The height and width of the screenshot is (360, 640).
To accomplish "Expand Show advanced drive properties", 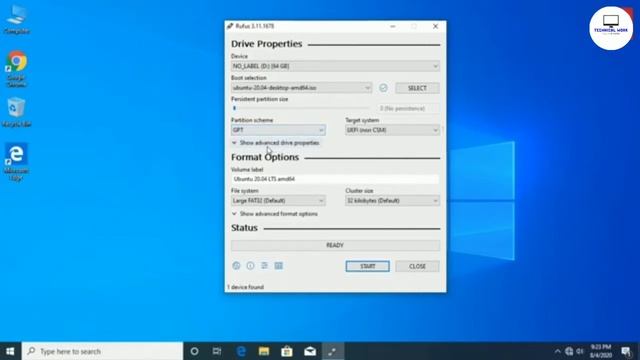I will tap(276, 143).
